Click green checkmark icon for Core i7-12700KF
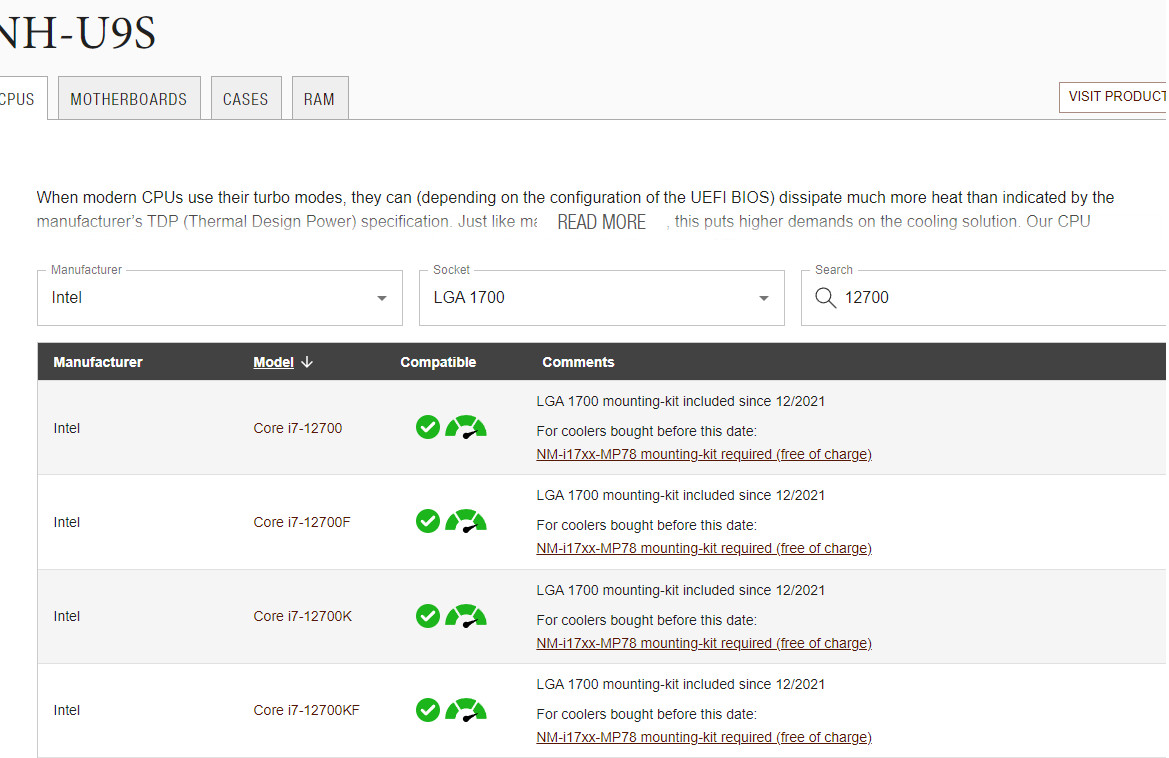 click(x=427, y=710)
